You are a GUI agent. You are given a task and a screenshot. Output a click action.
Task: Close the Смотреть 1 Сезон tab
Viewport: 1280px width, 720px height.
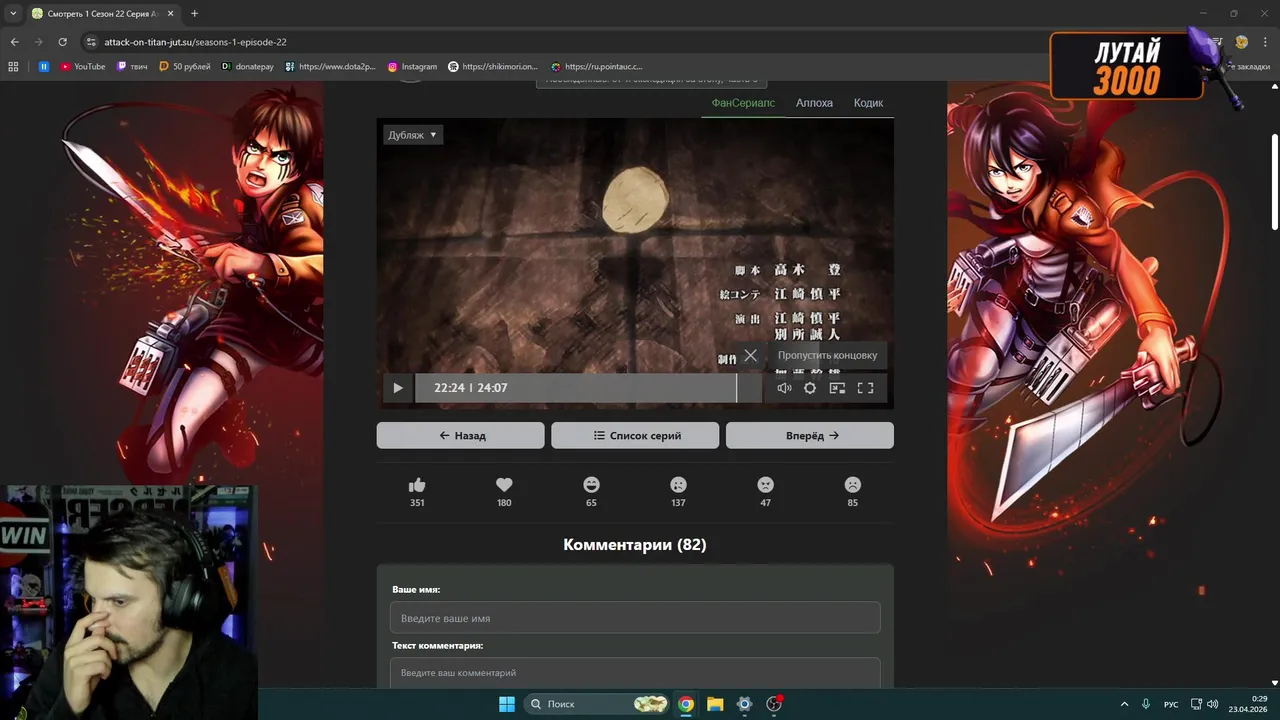[x=172, y=13]
